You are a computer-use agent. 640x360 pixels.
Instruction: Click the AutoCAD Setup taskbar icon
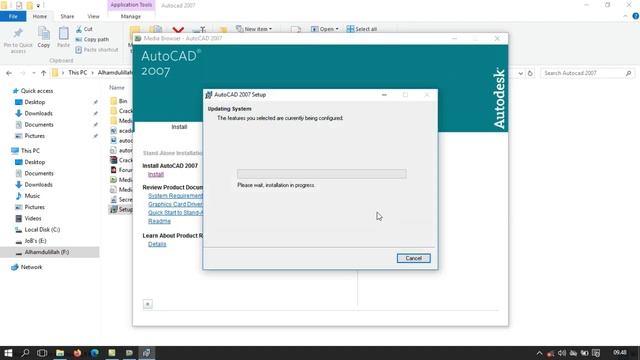147,353
